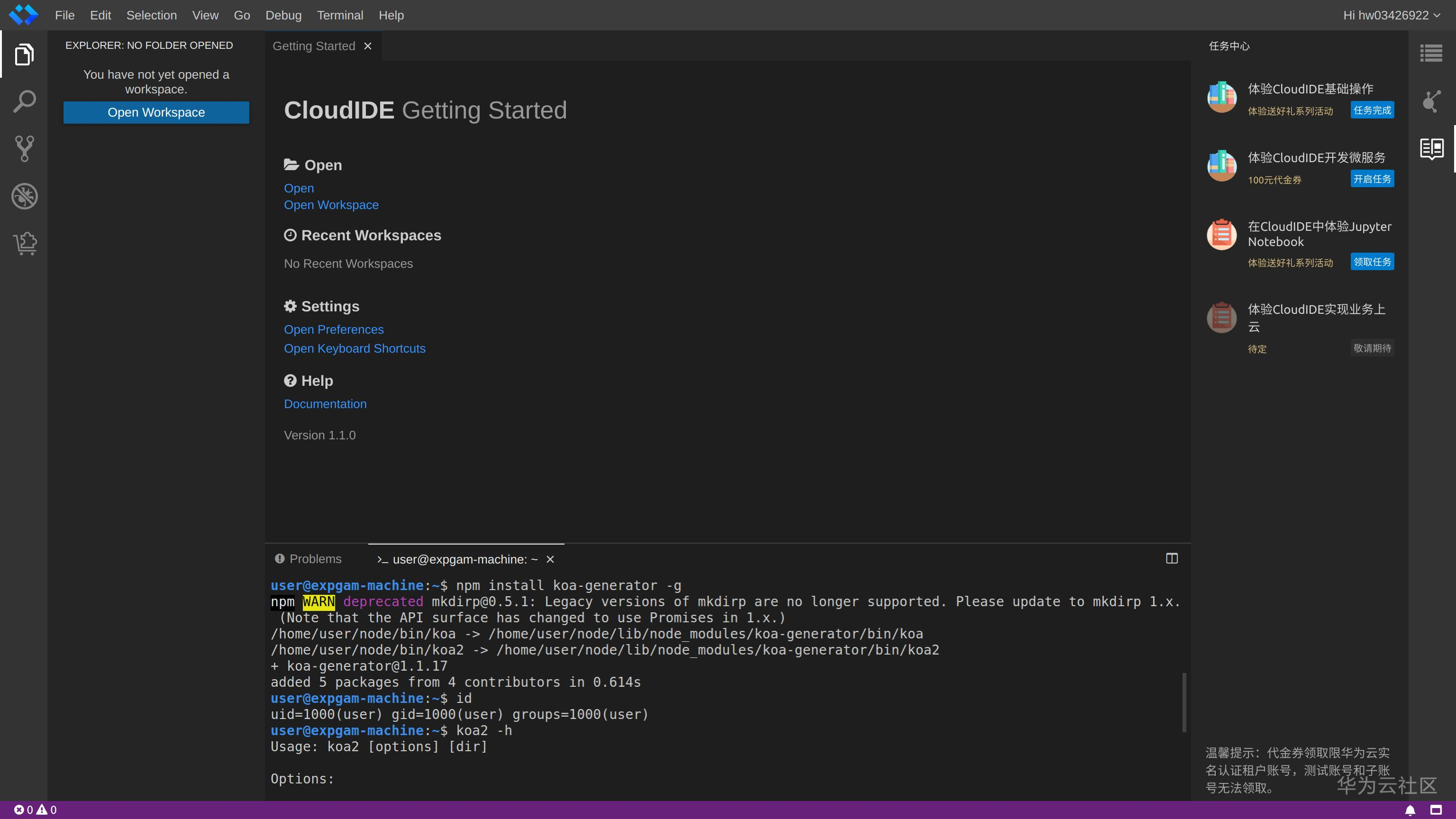Open the Terminal menu

click(x=340, y=15)
